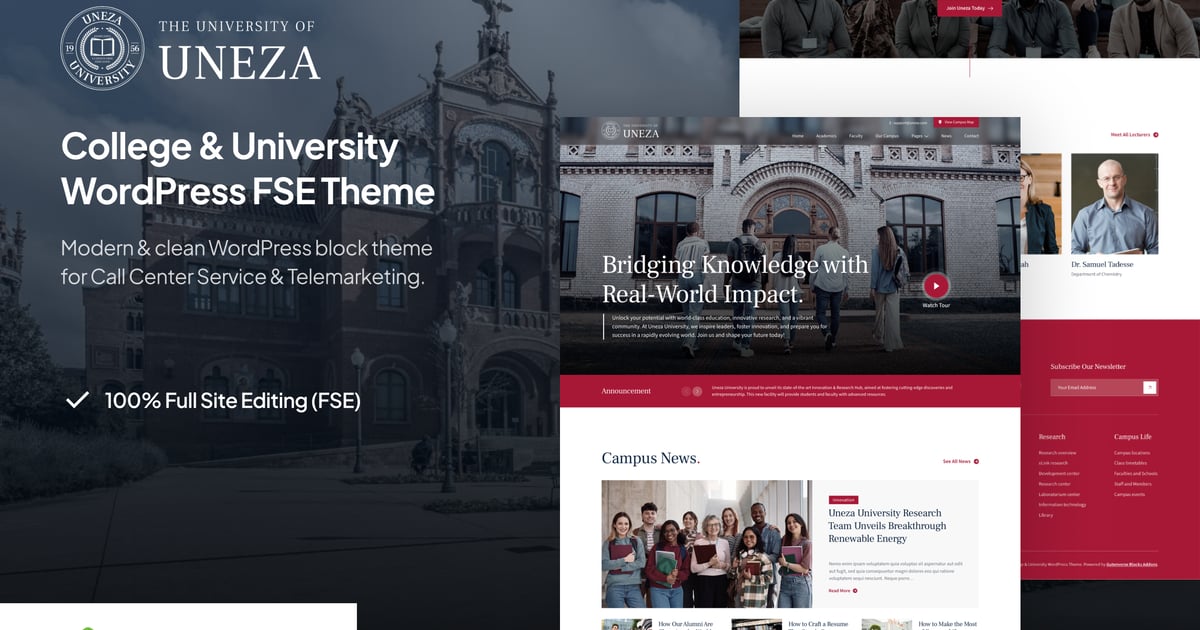Viewport: 1200px width, 630px height.
Task: Click the Bridging Knowledge with Real-World Impact headline
Action: tap(735, 279)
